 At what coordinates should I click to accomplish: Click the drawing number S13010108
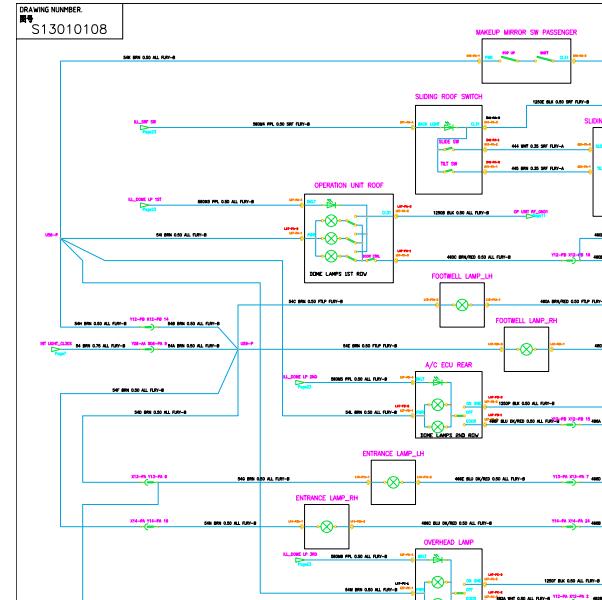point(69,29)
